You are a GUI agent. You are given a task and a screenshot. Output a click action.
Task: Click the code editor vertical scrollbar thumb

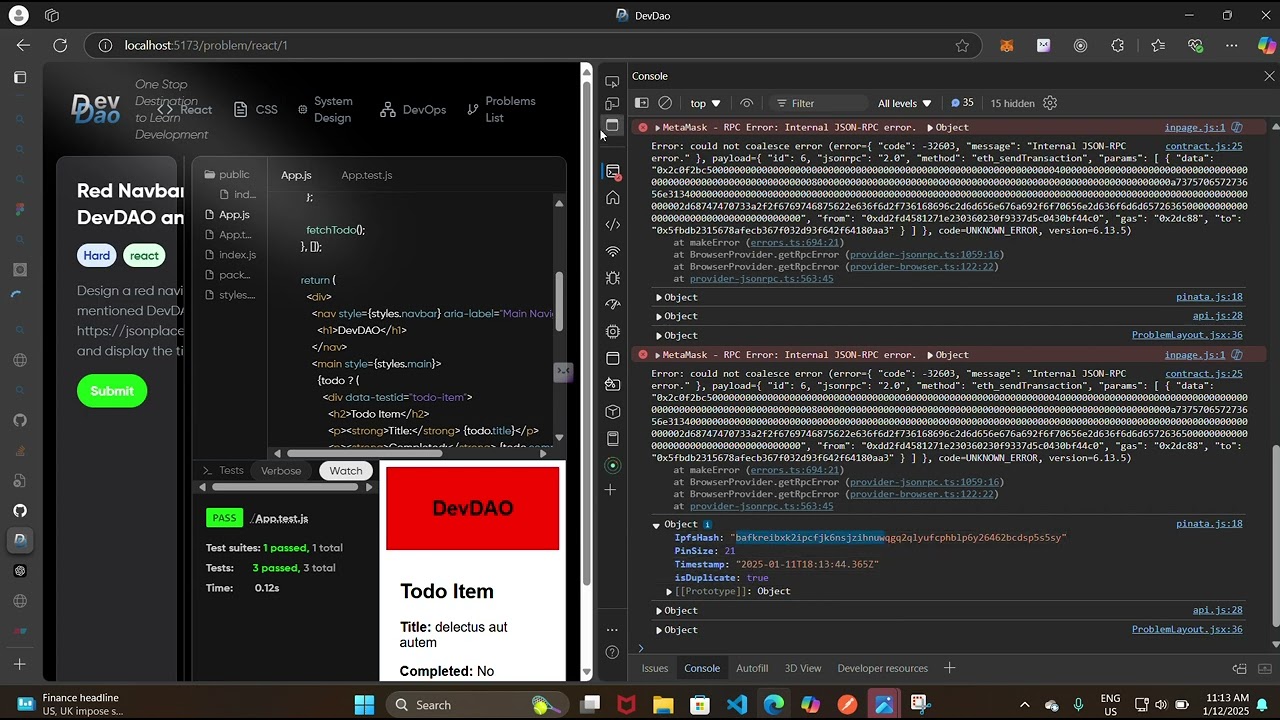(559, 300)
